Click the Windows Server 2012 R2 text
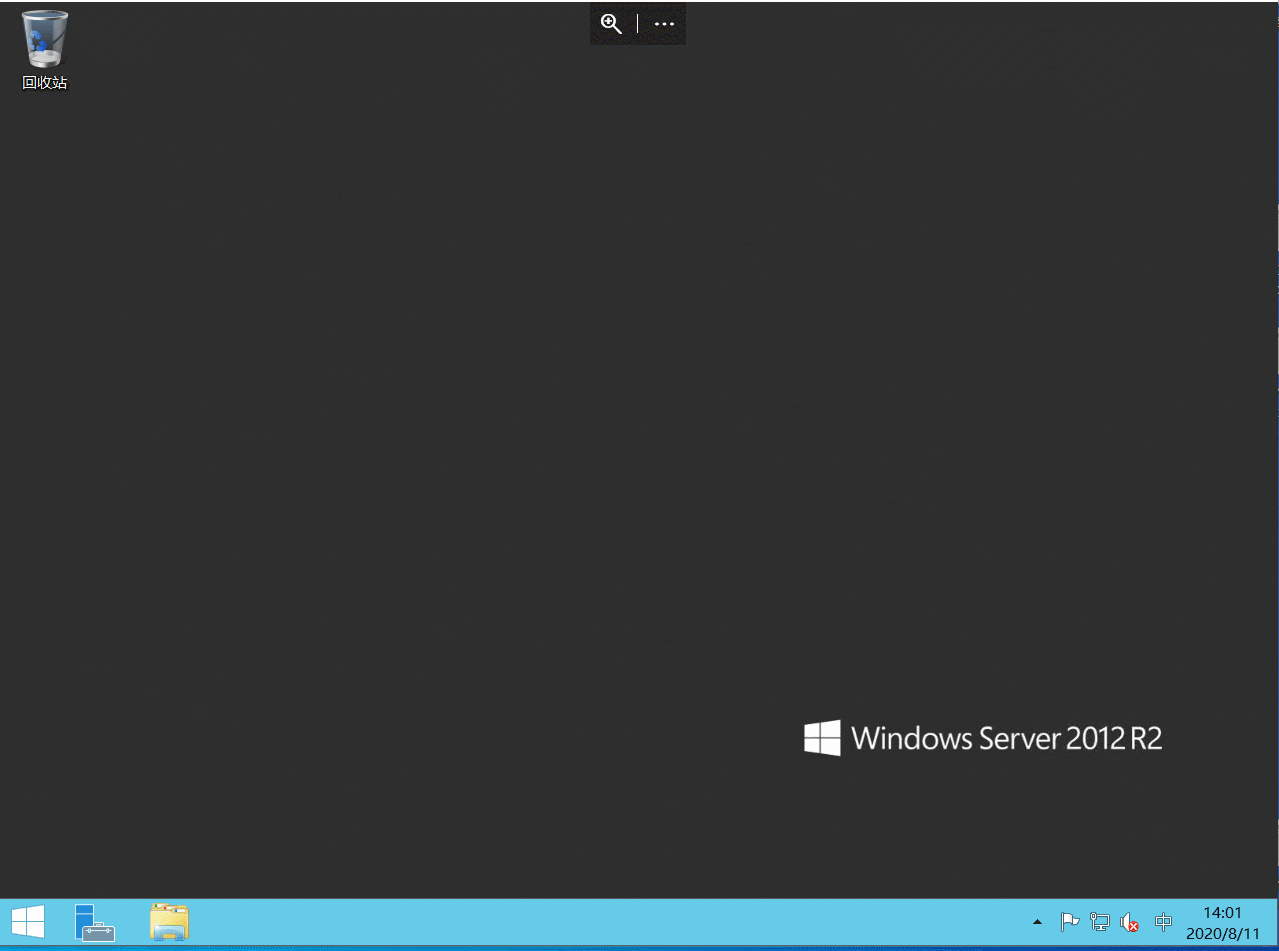Viewport: 1279px width, 951px height. point(1006,739)
